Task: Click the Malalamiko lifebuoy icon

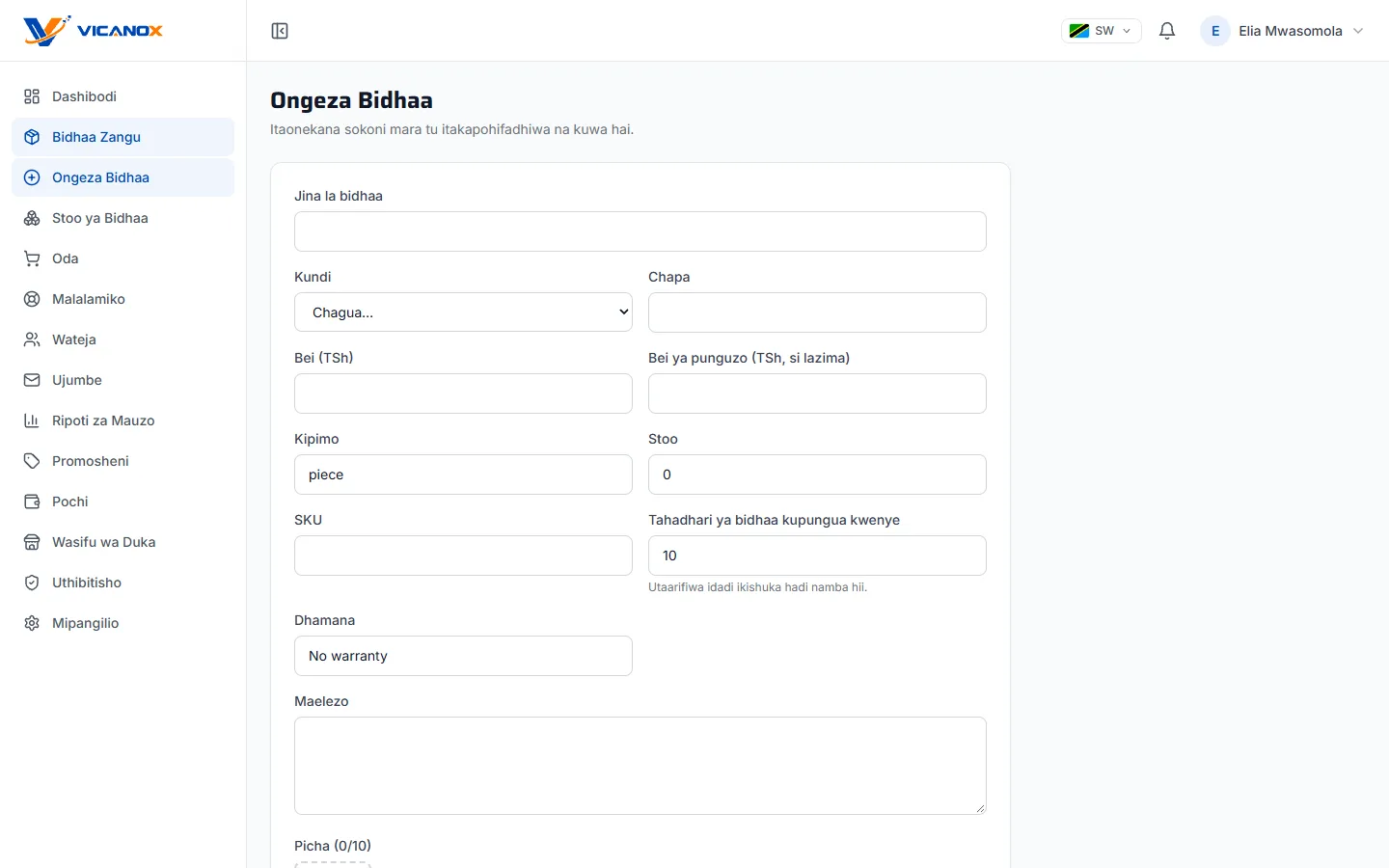Action: [x=32, y=299]
